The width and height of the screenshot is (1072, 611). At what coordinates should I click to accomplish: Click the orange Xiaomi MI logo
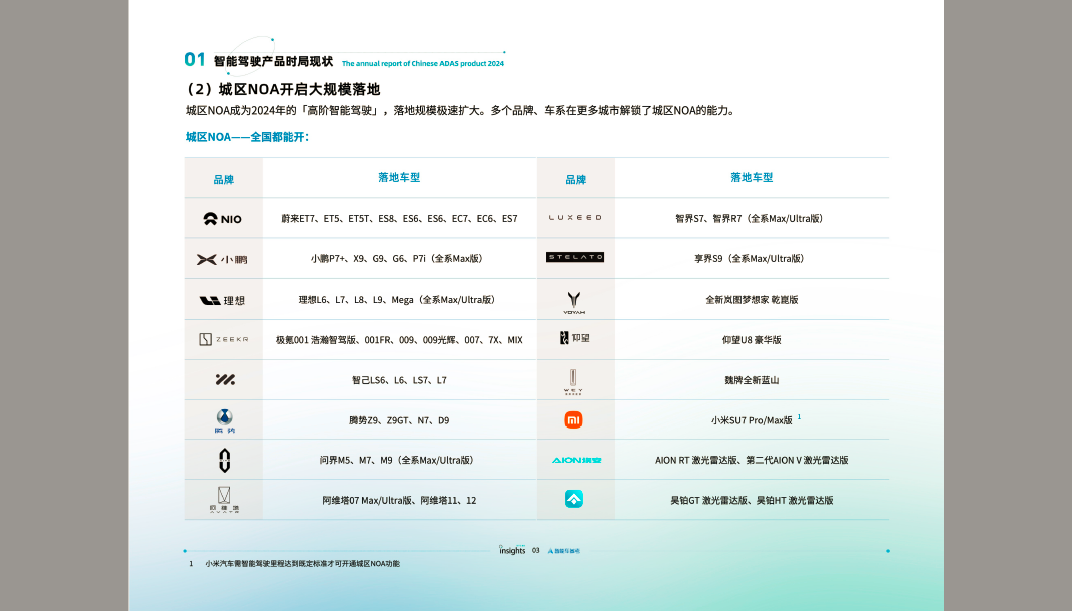tap(573, 420)
